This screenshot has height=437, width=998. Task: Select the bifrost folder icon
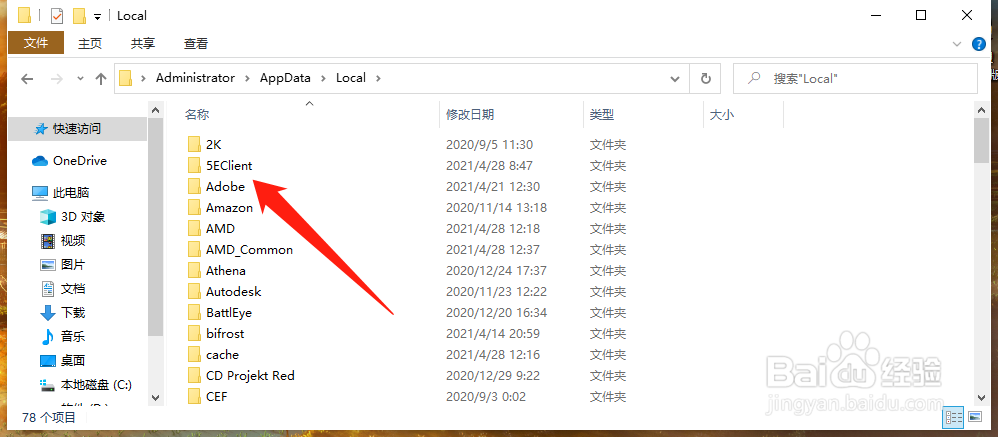tap(194, 333)
